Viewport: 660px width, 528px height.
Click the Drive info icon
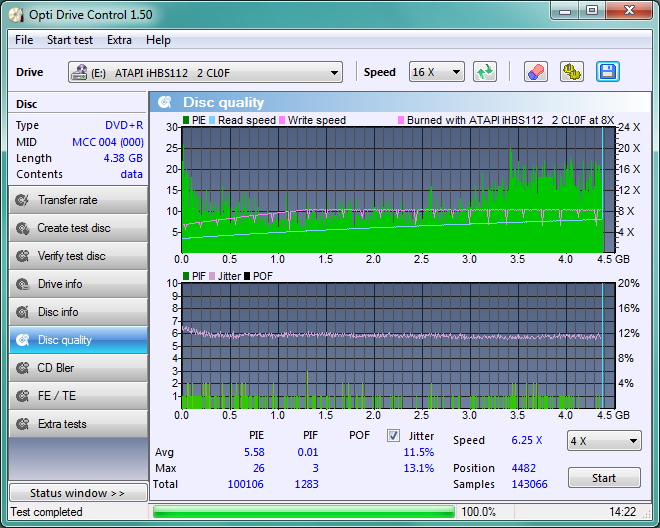tap(22, 284)
